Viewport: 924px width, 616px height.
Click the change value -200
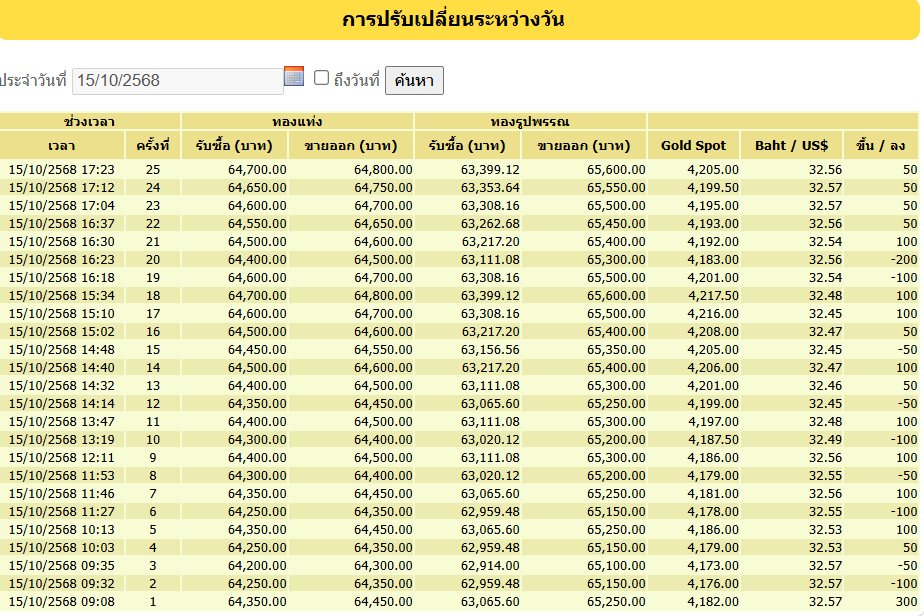pos(903,259)
